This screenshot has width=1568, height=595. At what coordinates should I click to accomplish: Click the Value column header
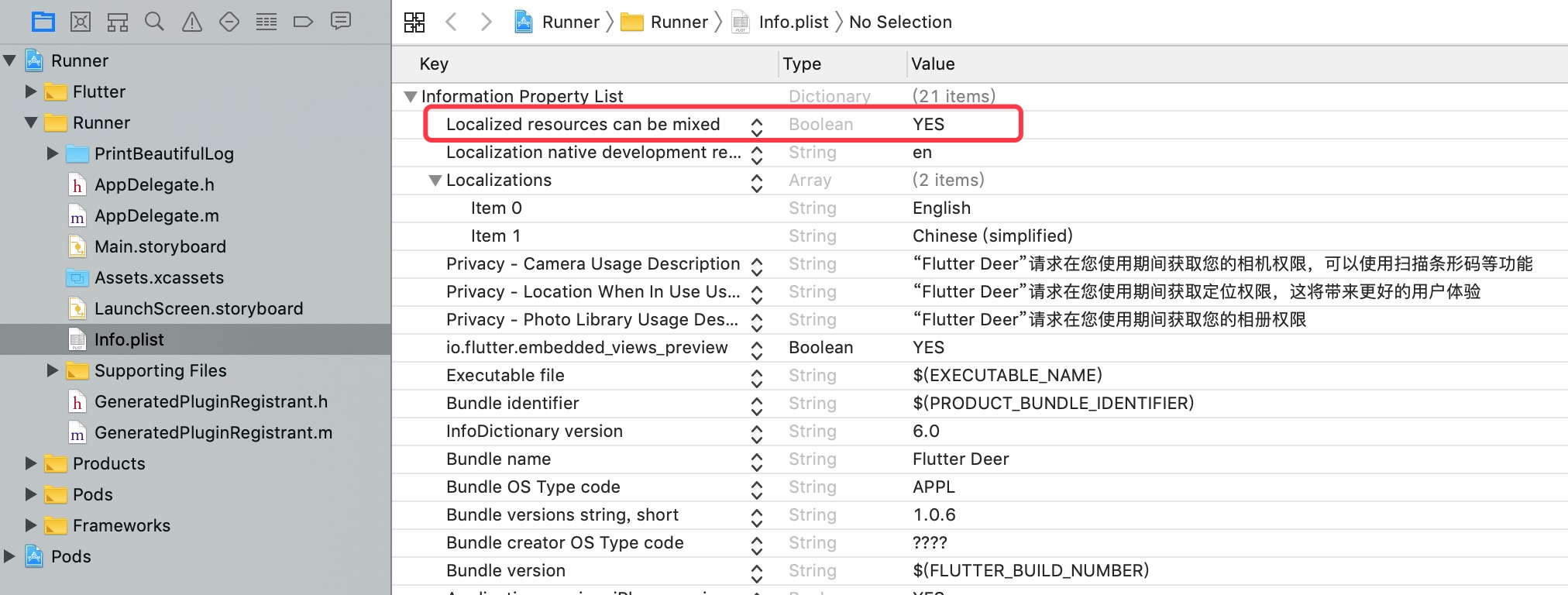coord(933,64)
